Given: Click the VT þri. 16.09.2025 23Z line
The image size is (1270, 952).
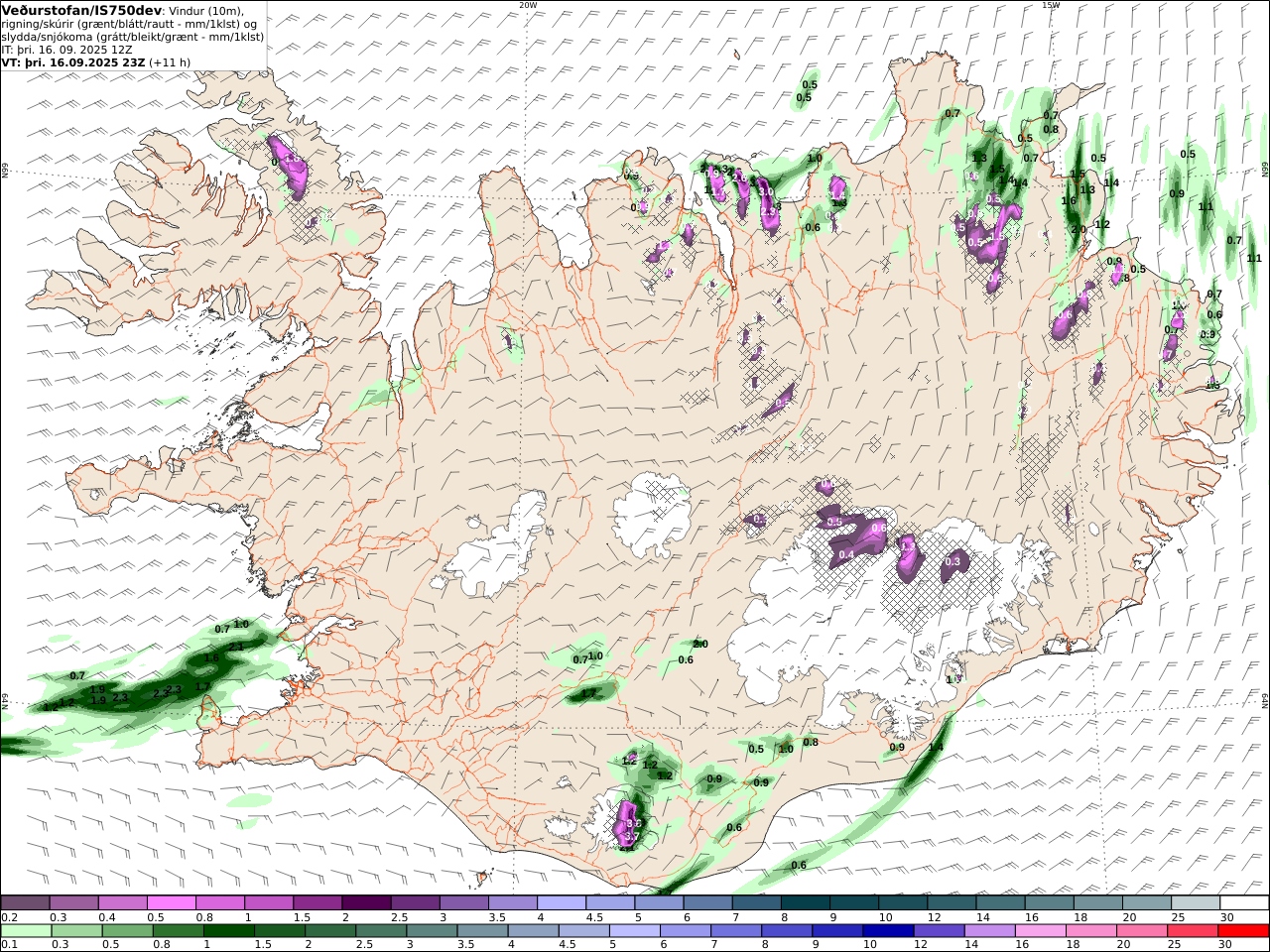Looking at the screenshot, I should (x=96, y=61).
